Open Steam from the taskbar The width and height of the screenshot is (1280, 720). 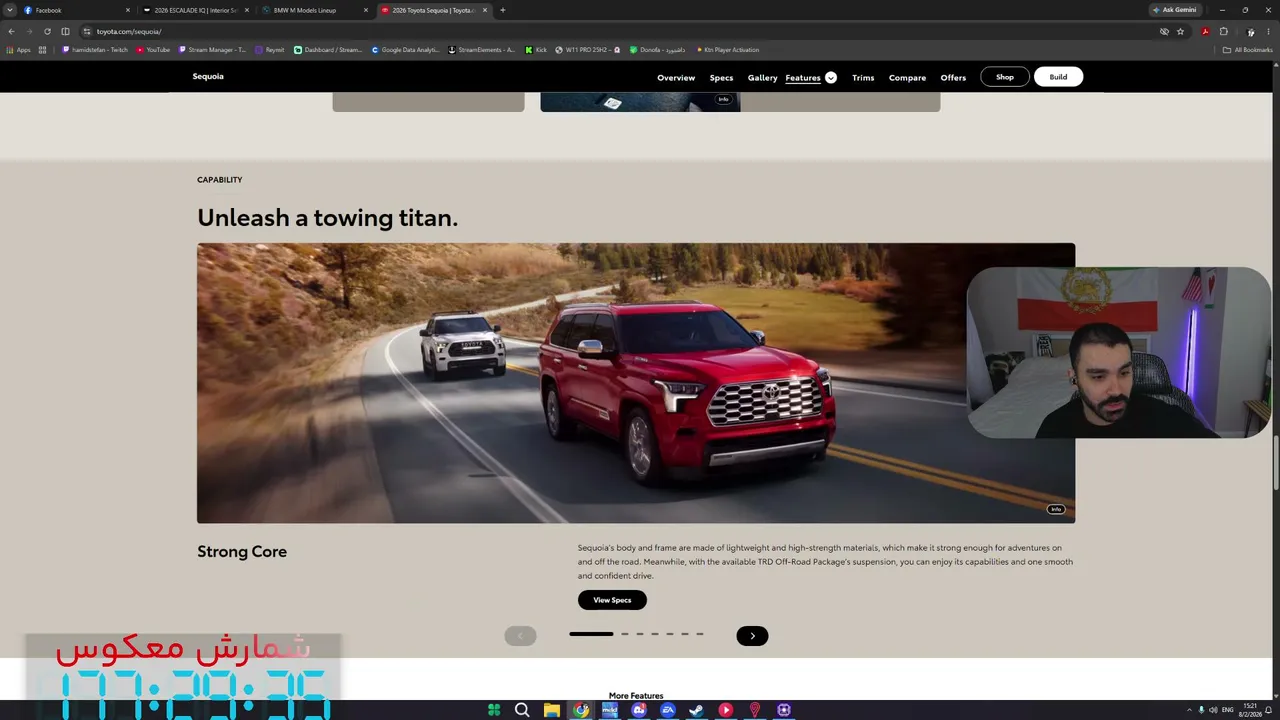697,710
